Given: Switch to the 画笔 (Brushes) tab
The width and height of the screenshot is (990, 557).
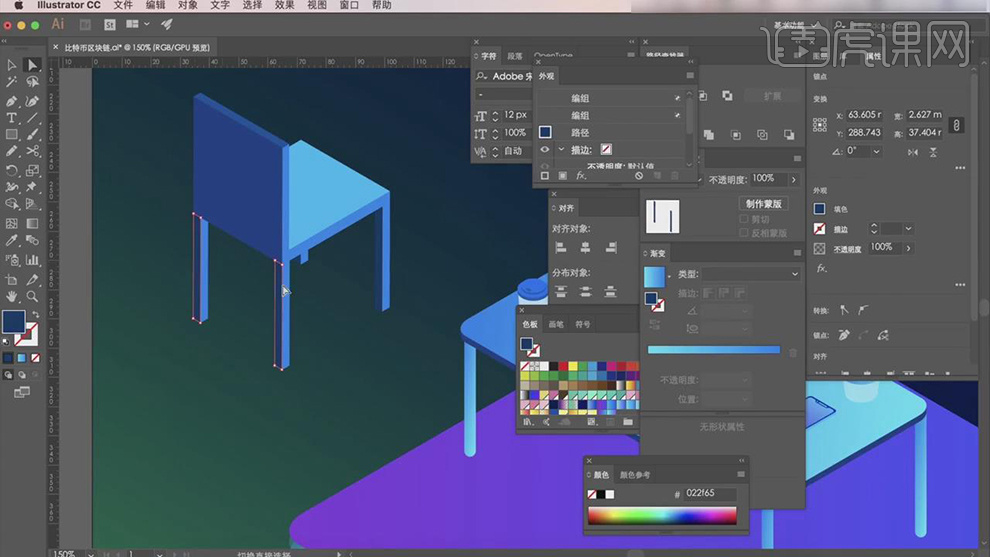Looking at the screenshot, I should (555, 324).
